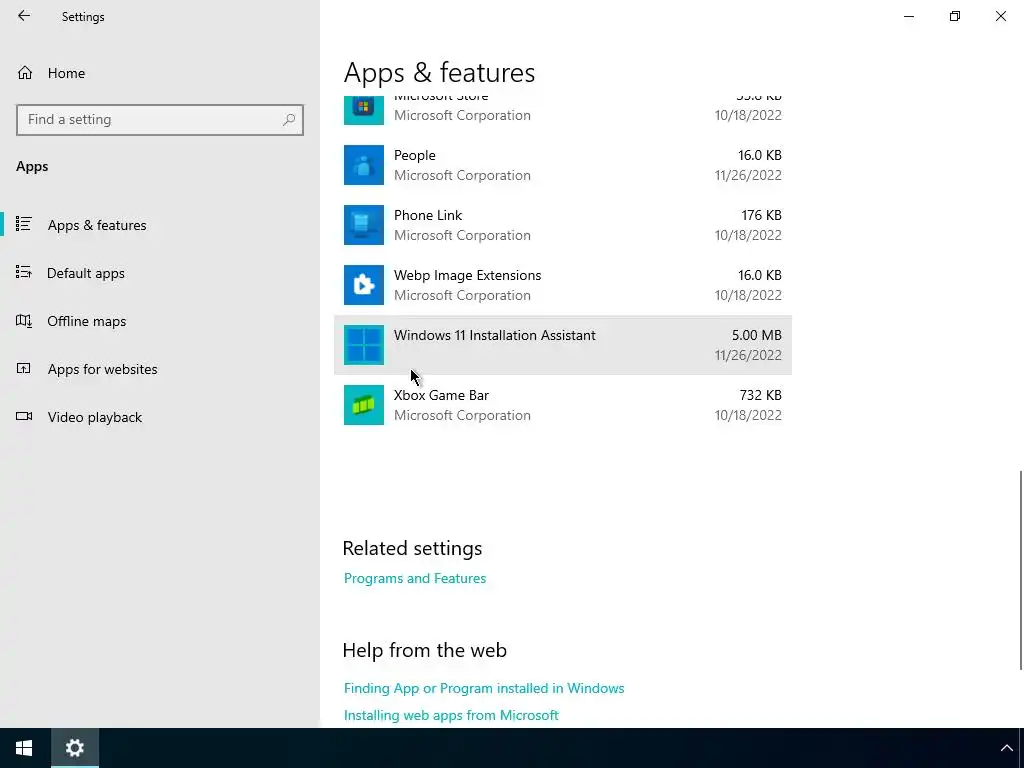This screenshot has width=1024, height=768.
Task: Select Webp Image Extensions name
Action: click(x=468, y=276)
